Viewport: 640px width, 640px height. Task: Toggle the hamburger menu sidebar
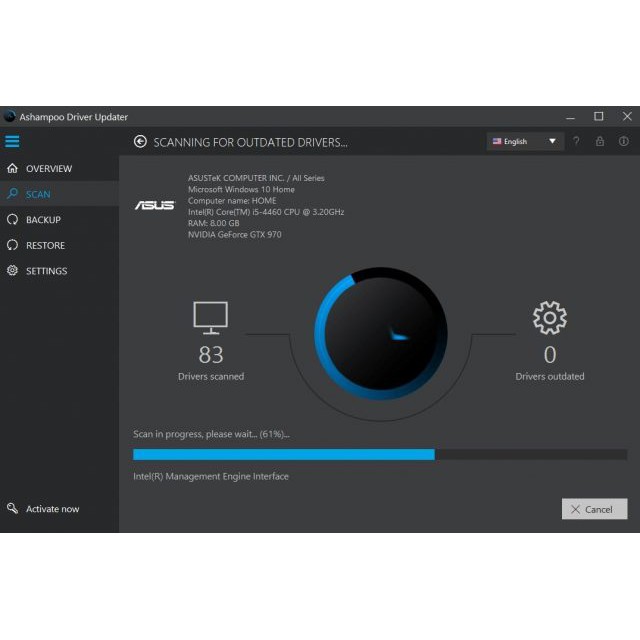pyautogui.click(x=12, y=142)
